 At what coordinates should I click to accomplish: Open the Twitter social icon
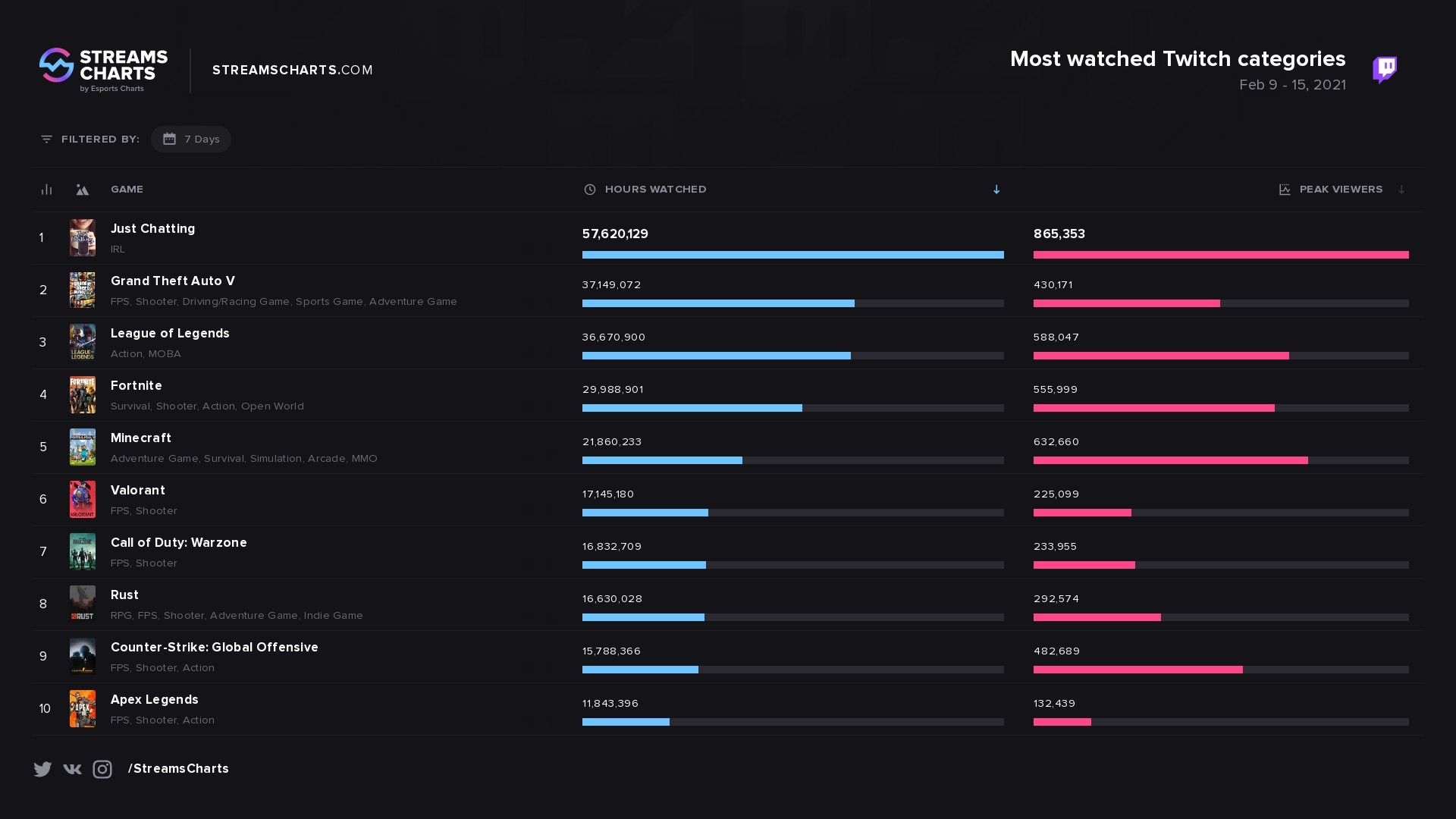(x=42, y=769)
